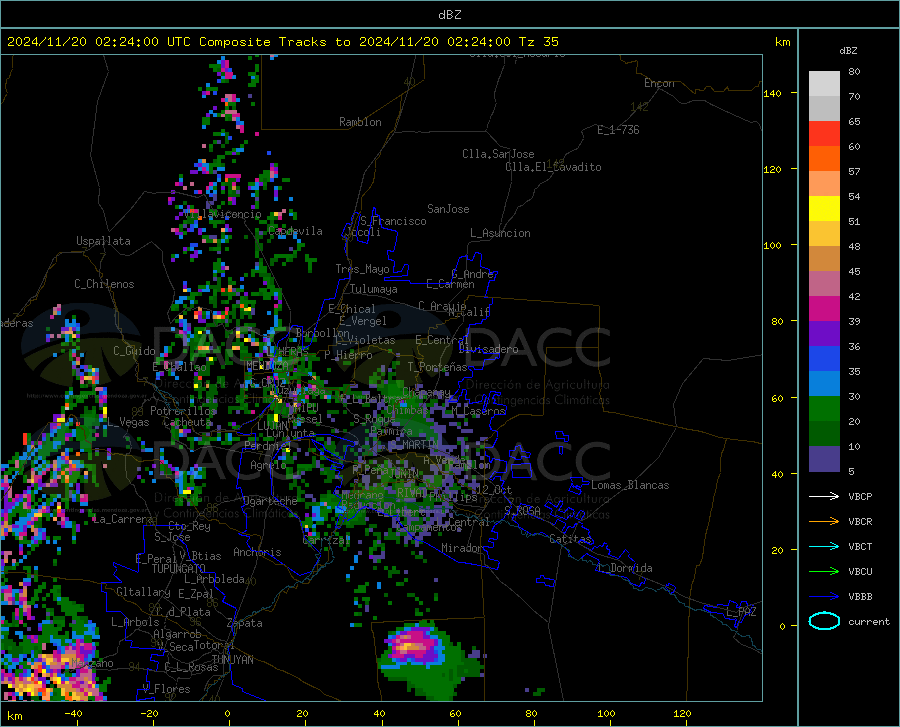Click the 'Potrerillos' map label
The width and height of the screenshot is (900, 727).
[183, 411]
